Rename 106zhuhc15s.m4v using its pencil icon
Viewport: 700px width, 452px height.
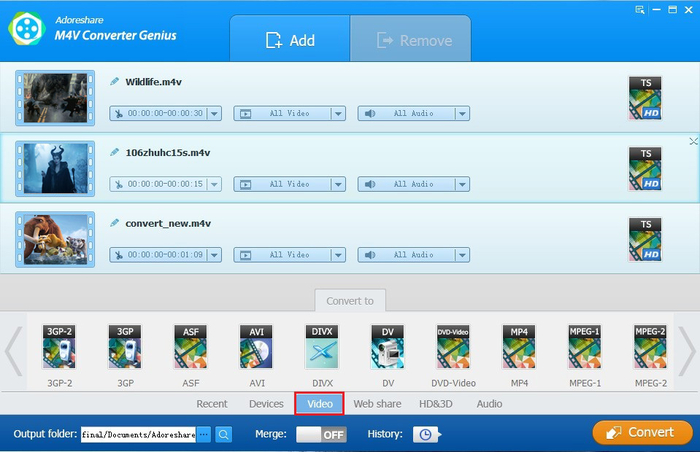115,152
